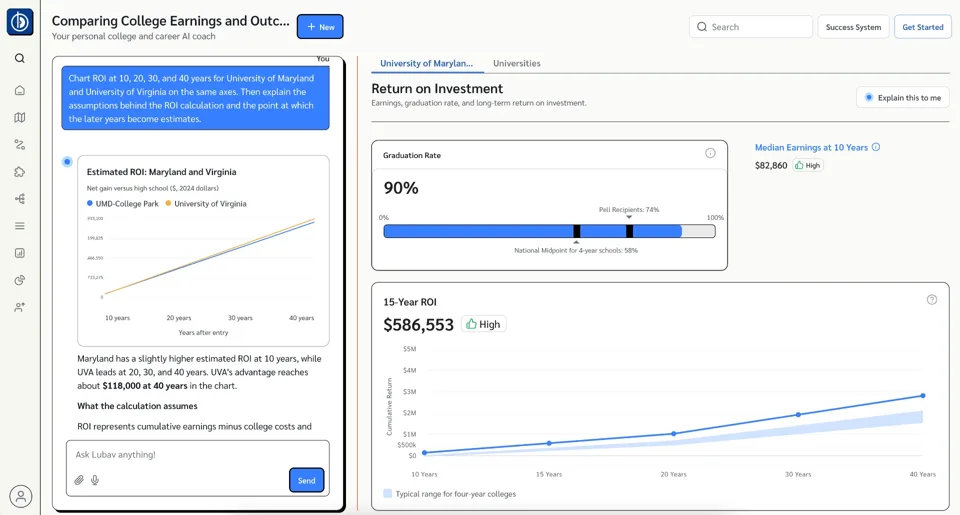This screenshot has width=960, height=515.
Task: Click the Graduation Rate info icon
Action: point(710,153)
